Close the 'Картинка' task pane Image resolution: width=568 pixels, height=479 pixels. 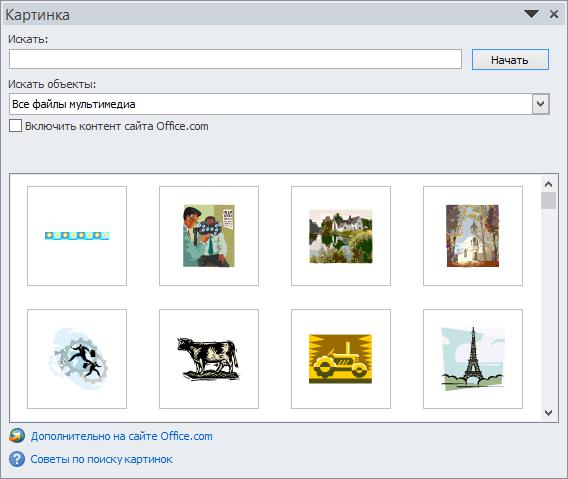(x=554, y=14)
